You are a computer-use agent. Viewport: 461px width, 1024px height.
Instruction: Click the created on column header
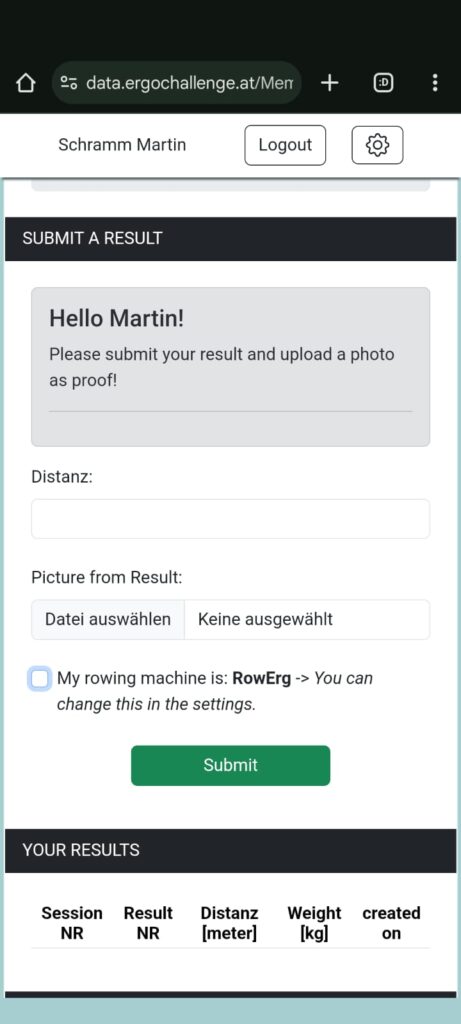391,923
